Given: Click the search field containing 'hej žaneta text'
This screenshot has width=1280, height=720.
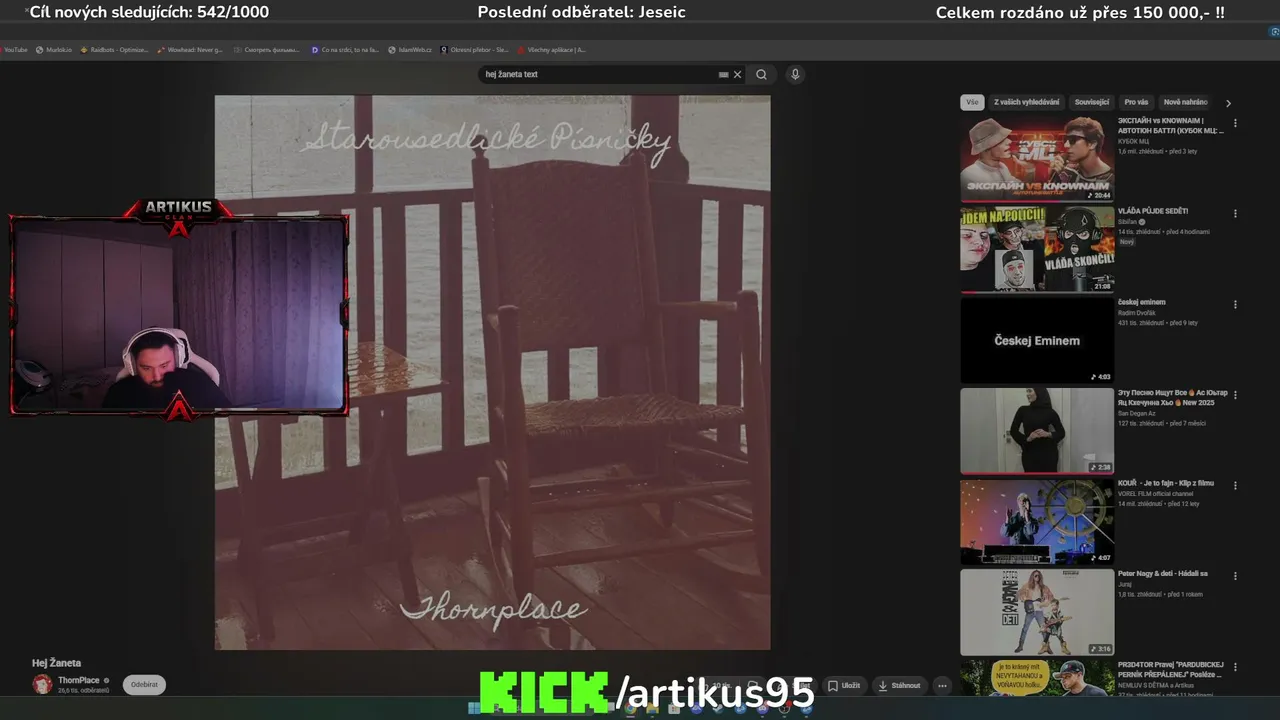Looking at the screenshot, I should [611, 74].
